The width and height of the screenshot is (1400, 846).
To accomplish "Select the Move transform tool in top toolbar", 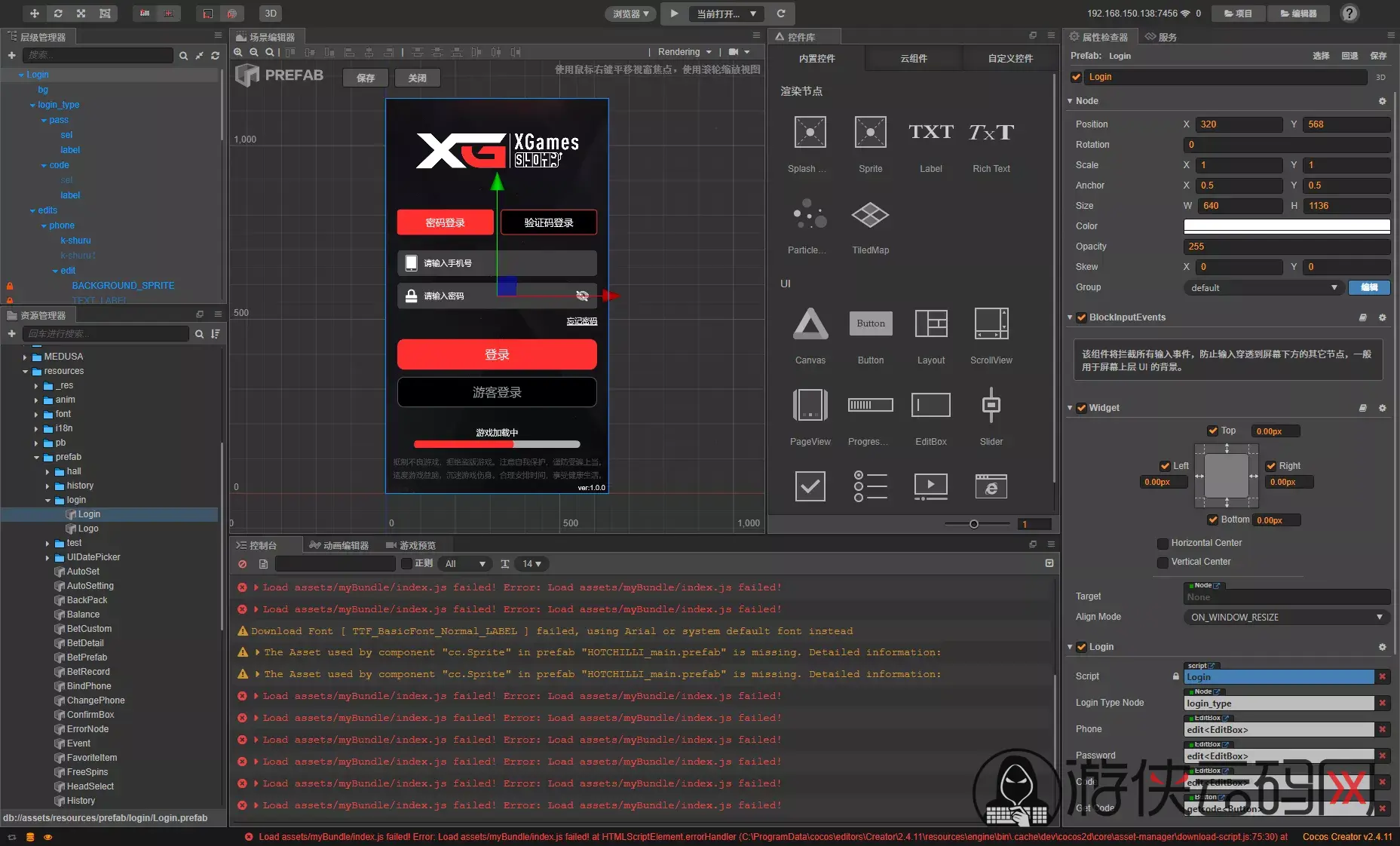I will pyautogui.click(x=35, y=14).
